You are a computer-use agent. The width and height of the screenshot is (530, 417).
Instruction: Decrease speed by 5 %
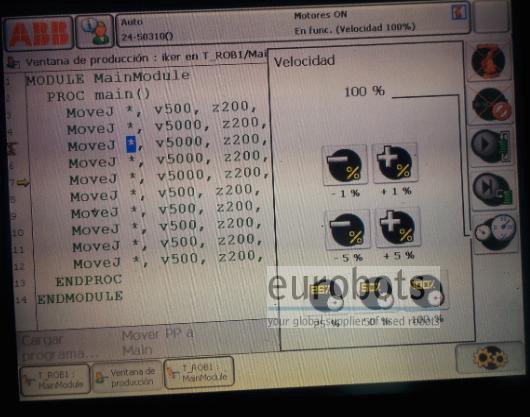click(347, 230)
